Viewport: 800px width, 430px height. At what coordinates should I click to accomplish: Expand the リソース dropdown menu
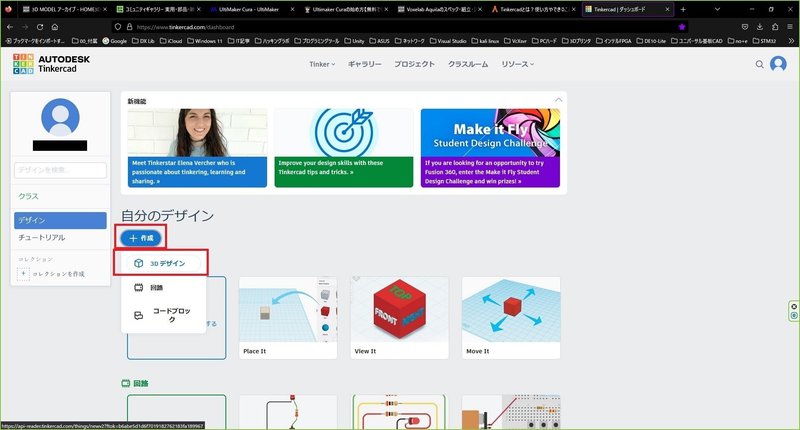pos(517,64)
